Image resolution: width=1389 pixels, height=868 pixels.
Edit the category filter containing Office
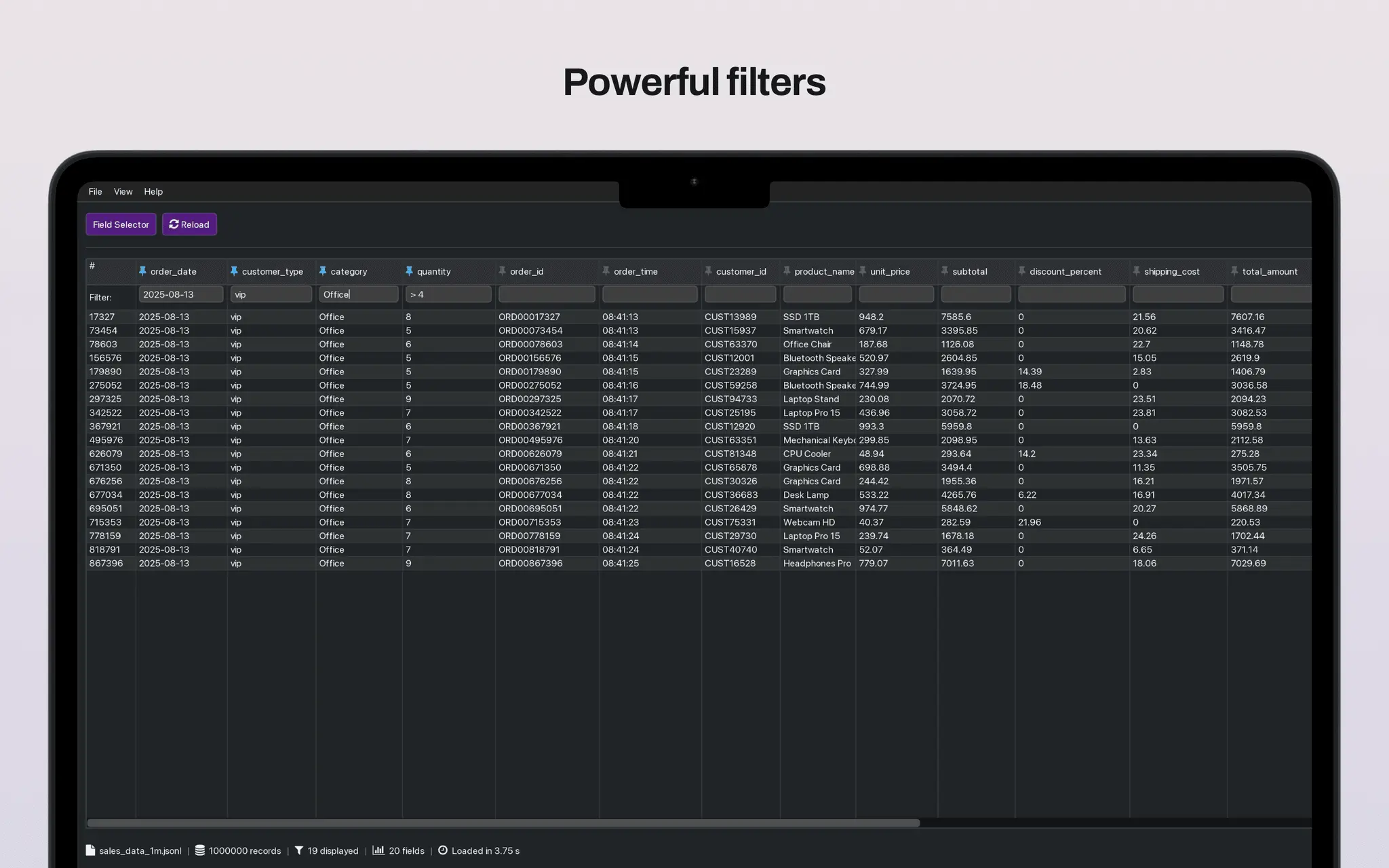[359, 294]
